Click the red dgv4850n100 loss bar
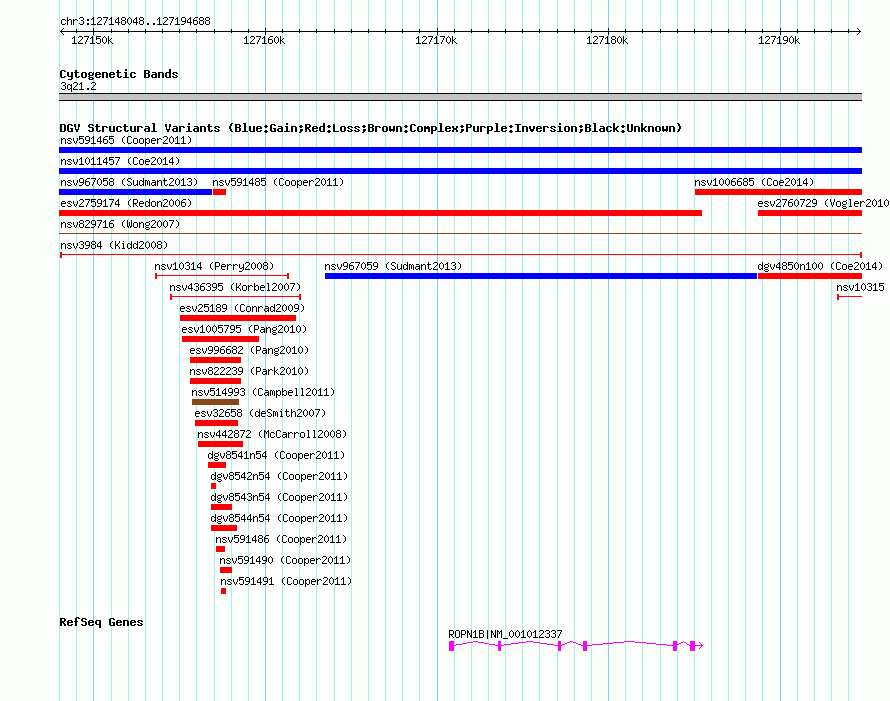The height and width of the screenshot is (701, 890). (810, 276)
